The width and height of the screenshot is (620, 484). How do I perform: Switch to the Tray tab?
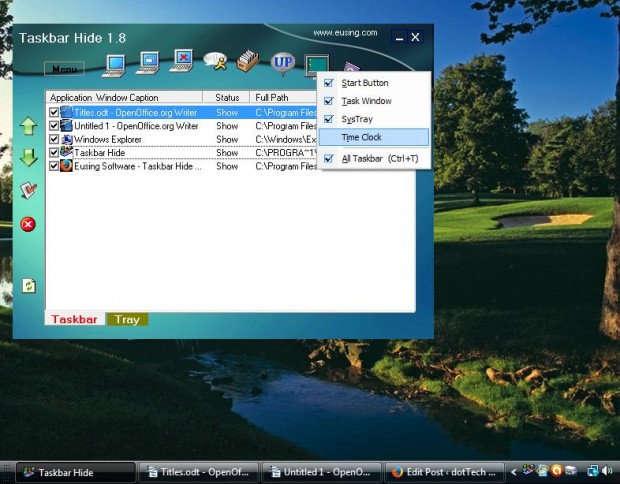click(x=127, y=319)
